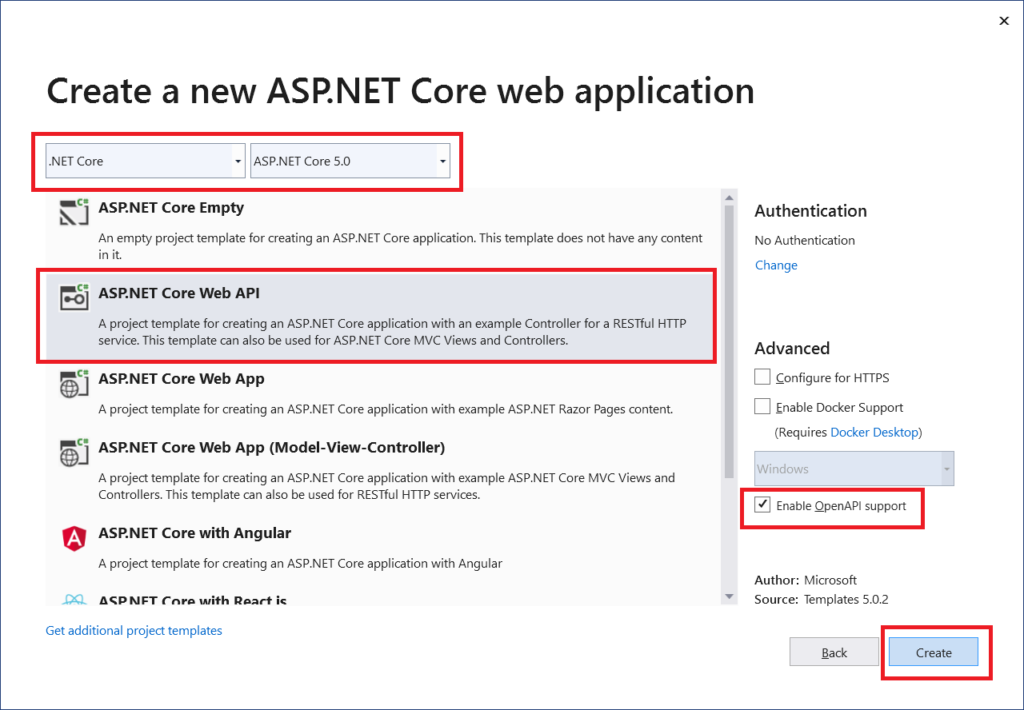This screenshot has width=1024, height=710.
Task: Click the template list scrollbar thumb
Action: 729,342
